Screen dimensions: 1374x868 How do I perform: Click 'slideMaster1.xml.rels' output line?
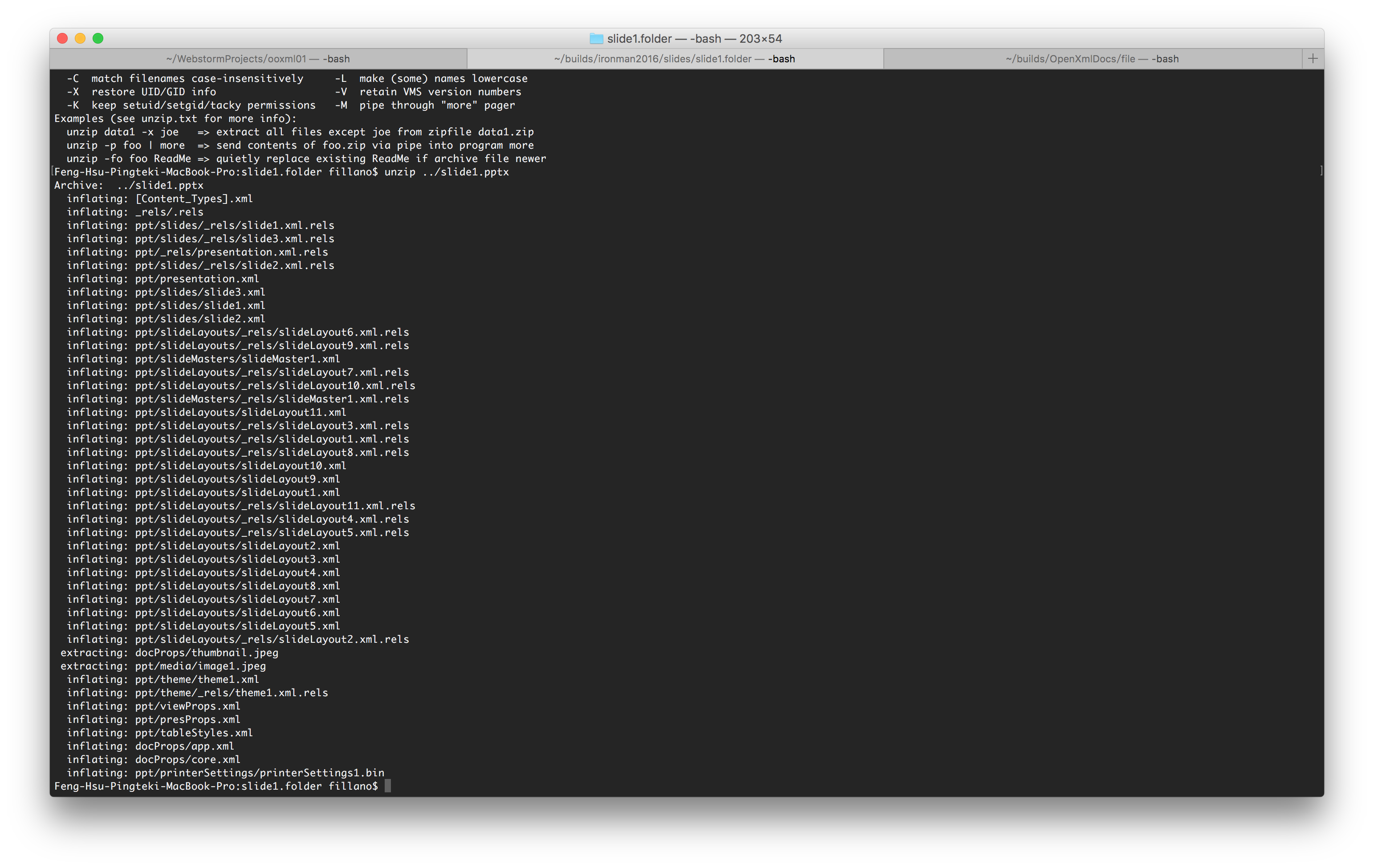238,399
